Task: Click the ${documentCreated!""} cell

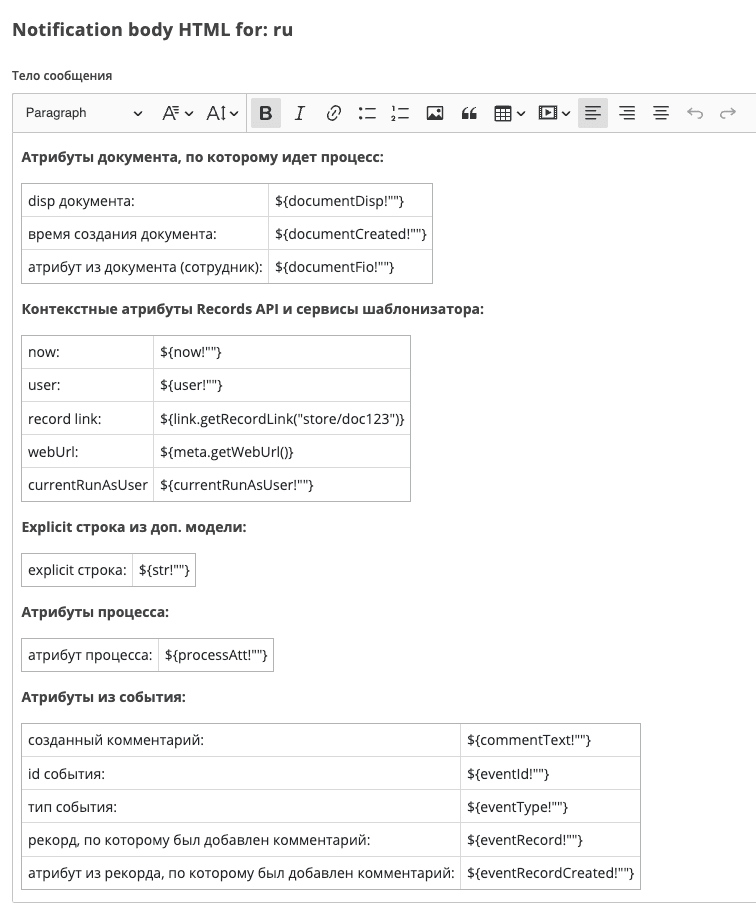Action: point(350,234)
